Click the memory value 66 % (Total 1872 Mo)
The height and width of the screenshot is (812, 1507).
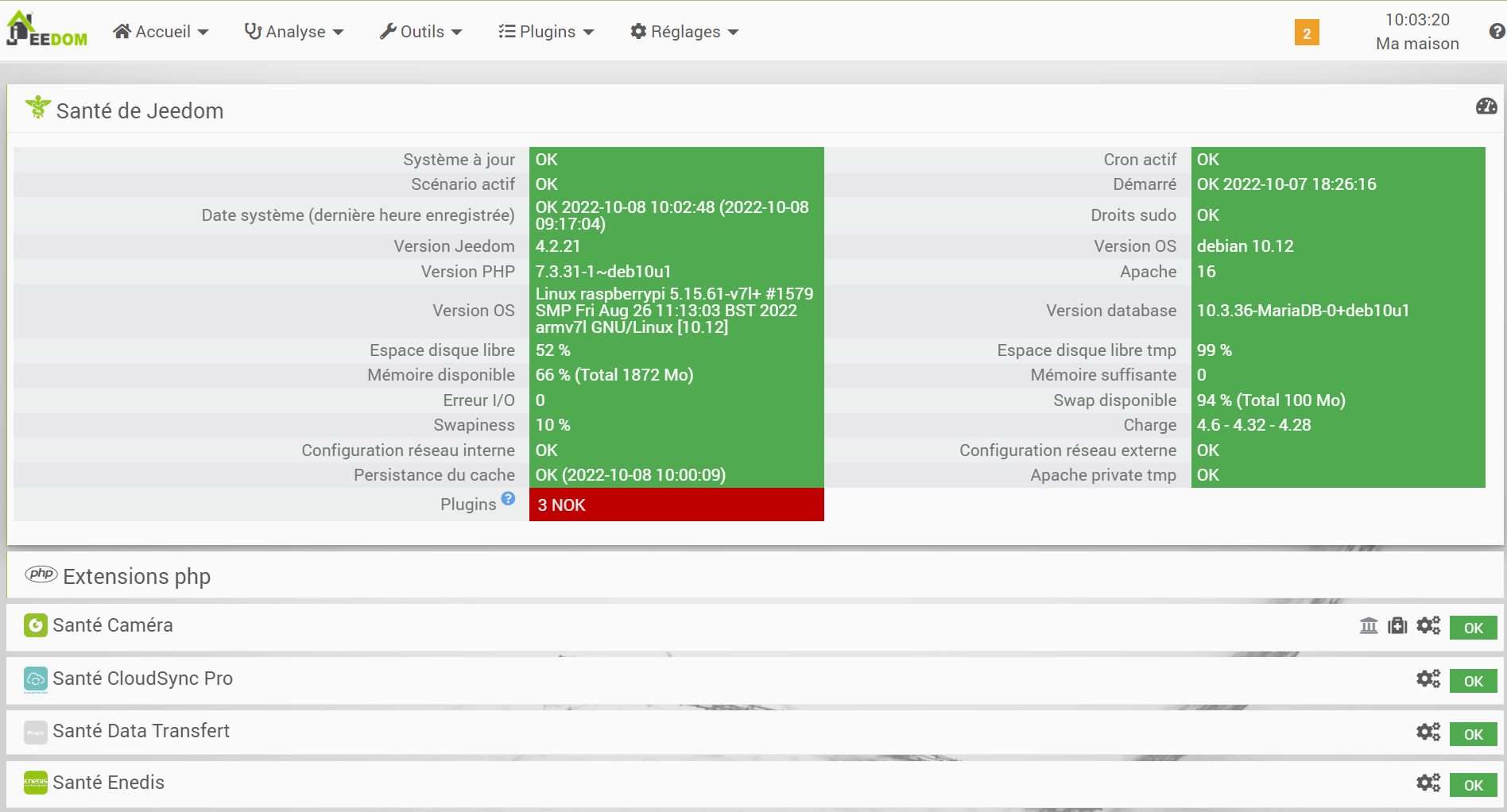(x=614, y=375)
